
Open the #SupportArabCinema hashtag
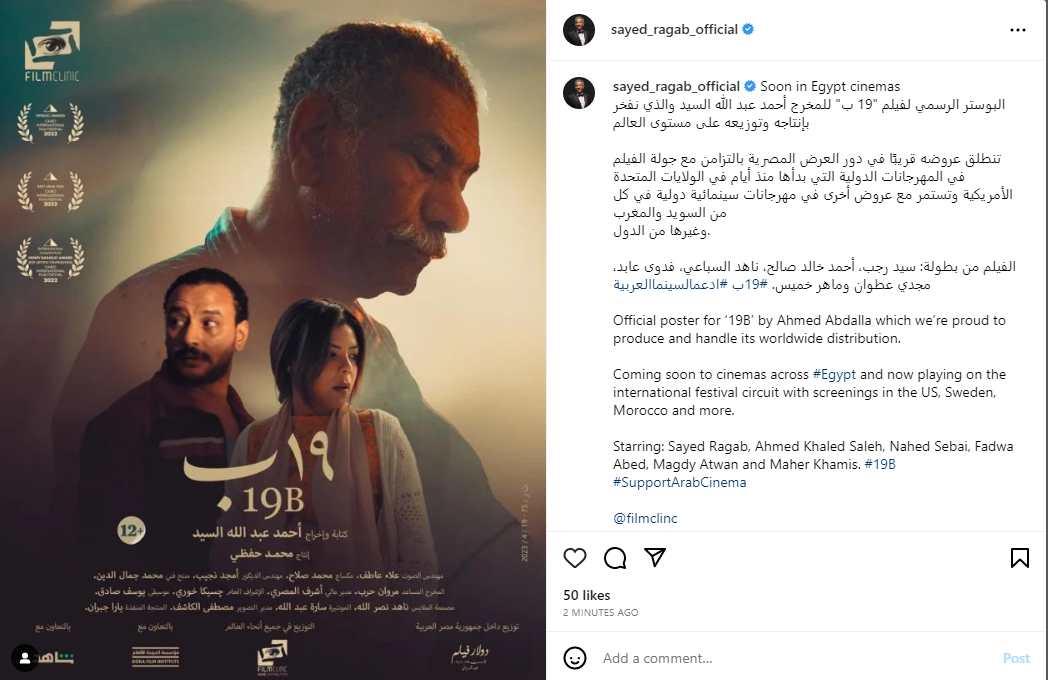click(x=679, y=482)
